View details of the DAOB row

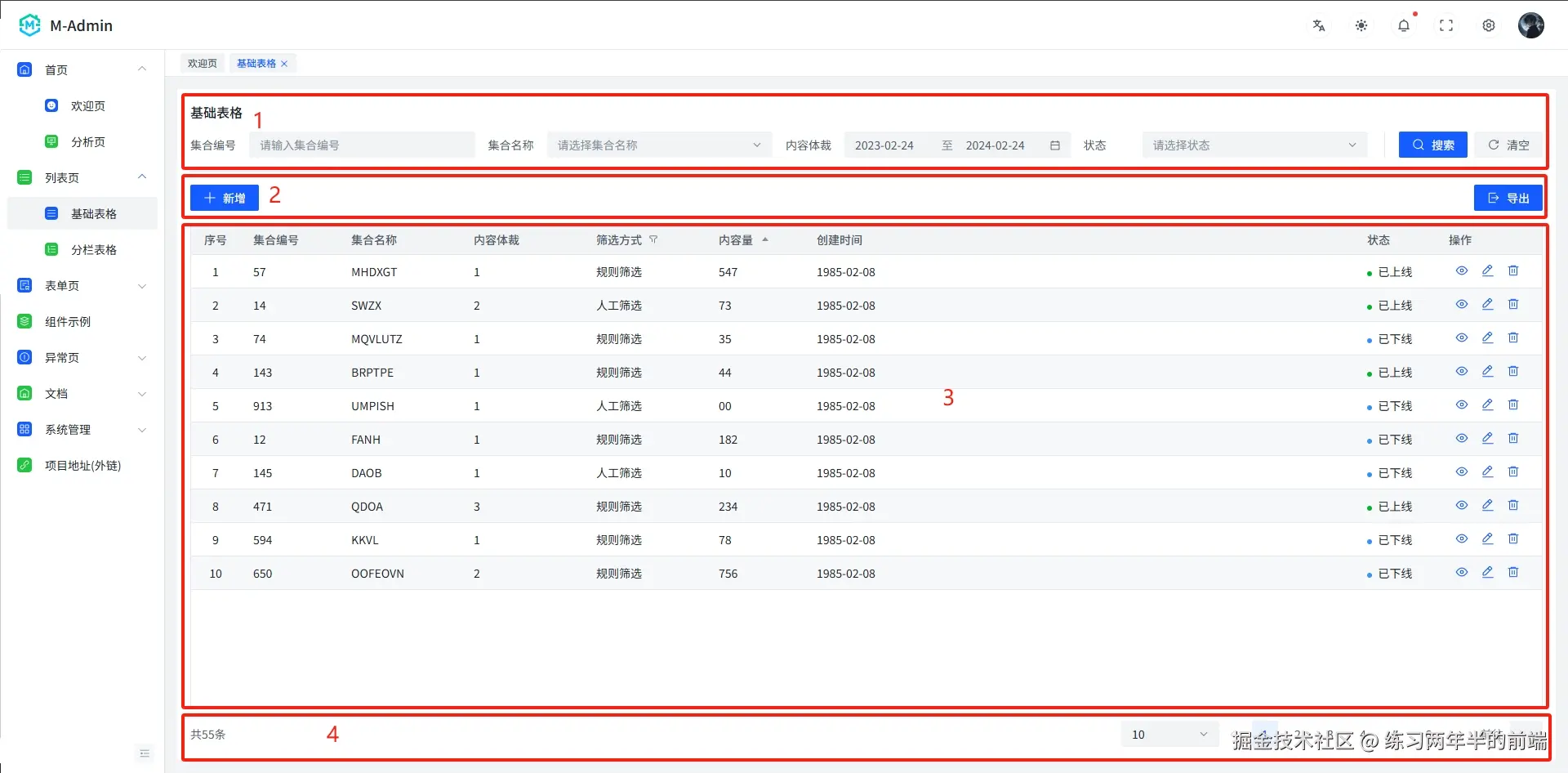(1462, 471)
